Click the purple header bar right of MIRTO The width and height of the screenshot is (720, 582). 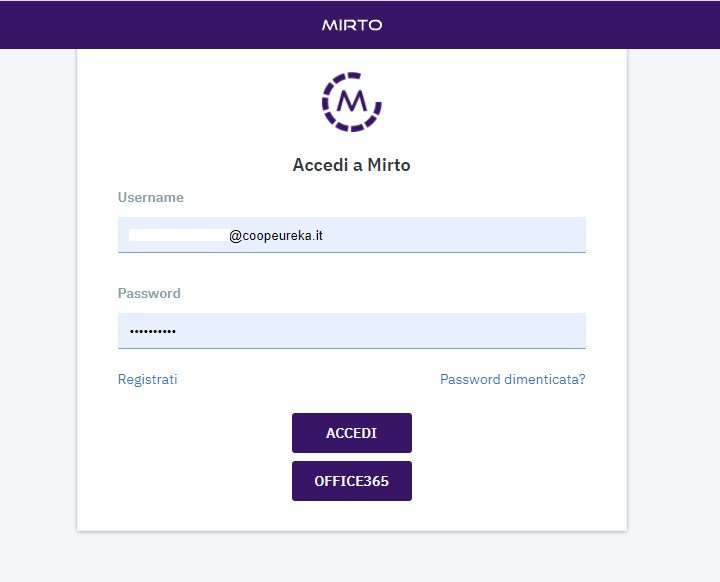pos(550,25)
